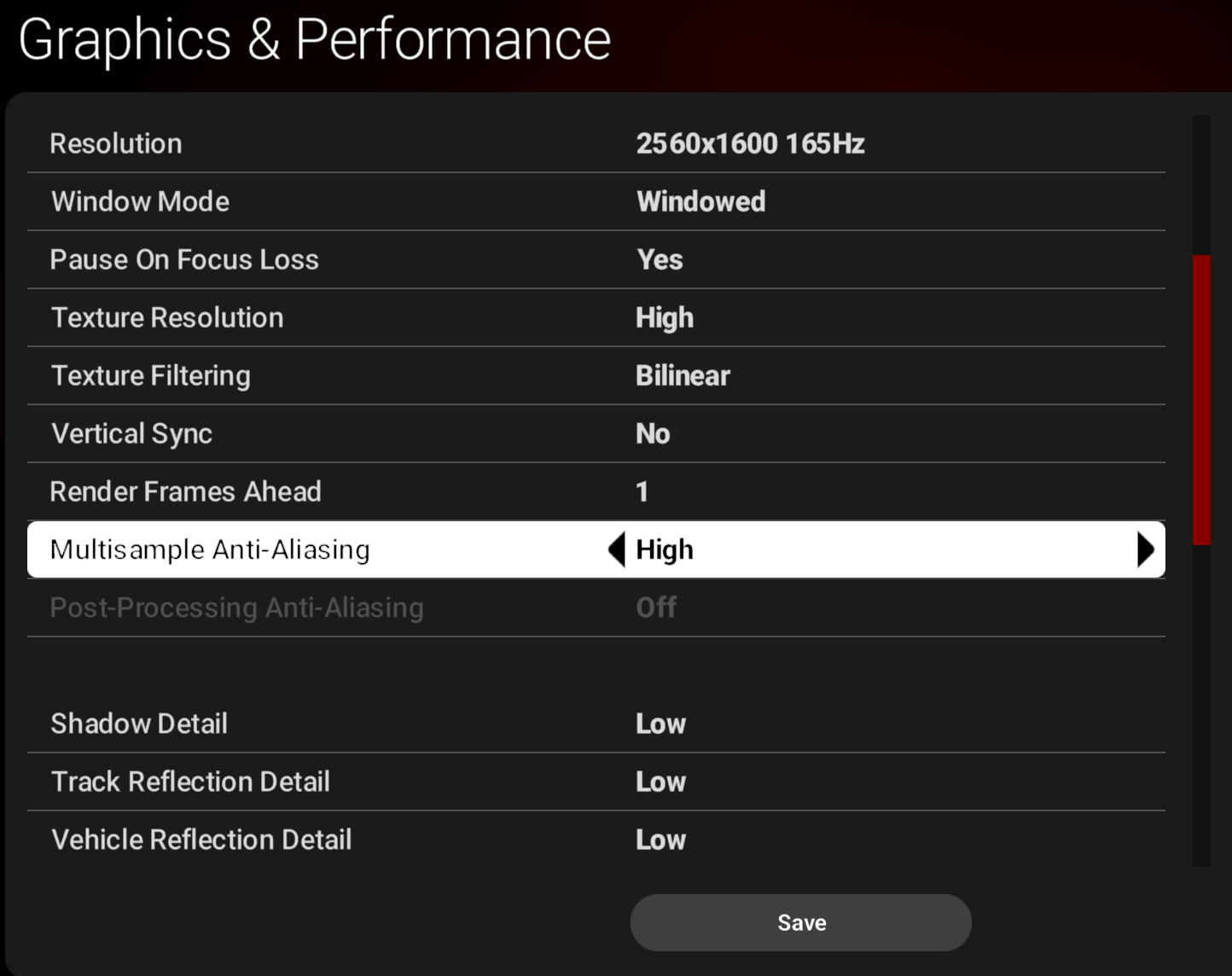
Task: Click right arrow on Multisample Anti-Aliasing
Action: [x=1145, y=549]
